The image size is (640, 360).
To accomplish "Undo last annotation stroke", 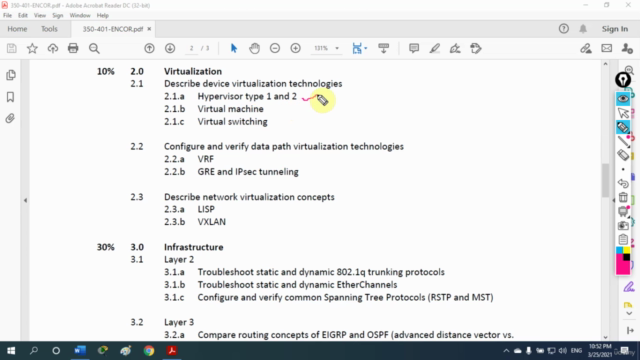I will tap(623, 183).
